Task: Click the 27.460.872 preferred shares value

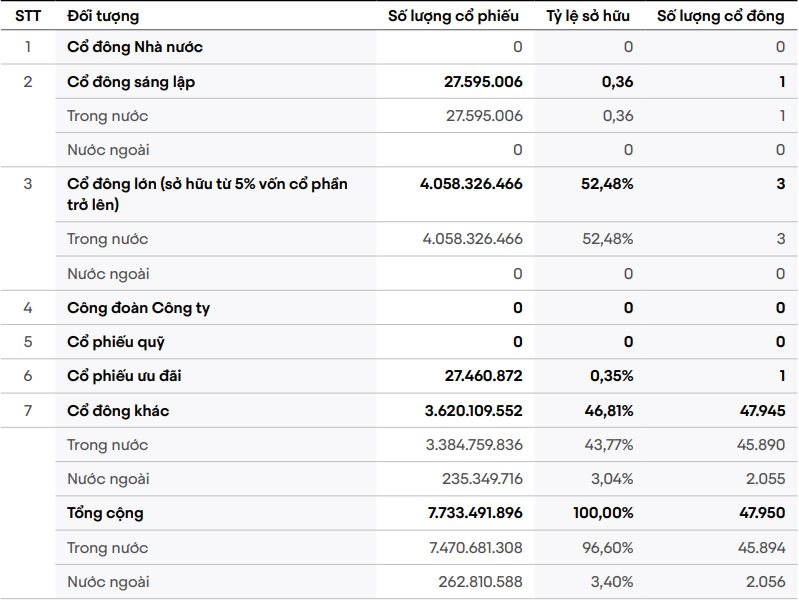Action: coord(483,376)
